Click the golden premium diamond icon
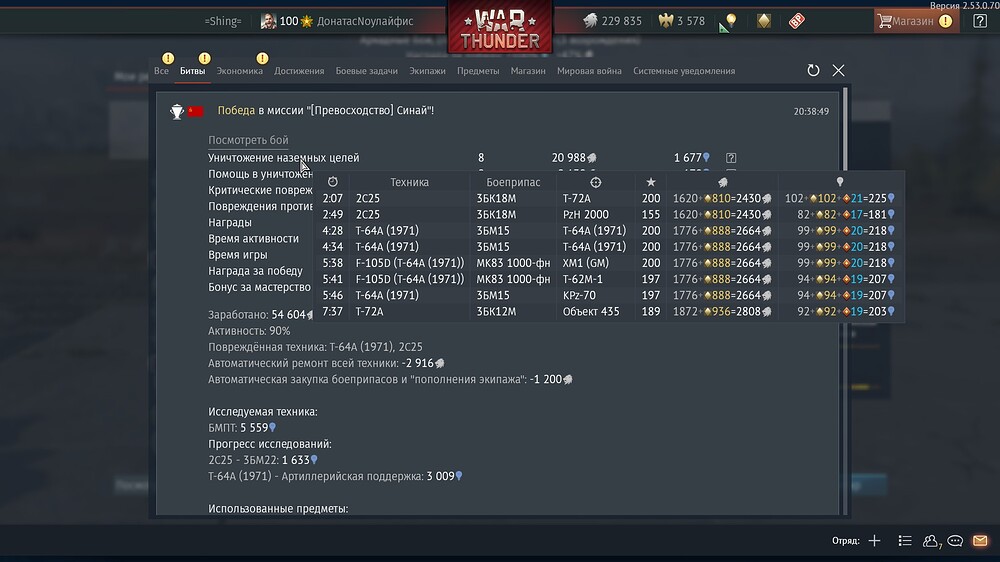The image size is (1000, 562). tap(763, 21)
